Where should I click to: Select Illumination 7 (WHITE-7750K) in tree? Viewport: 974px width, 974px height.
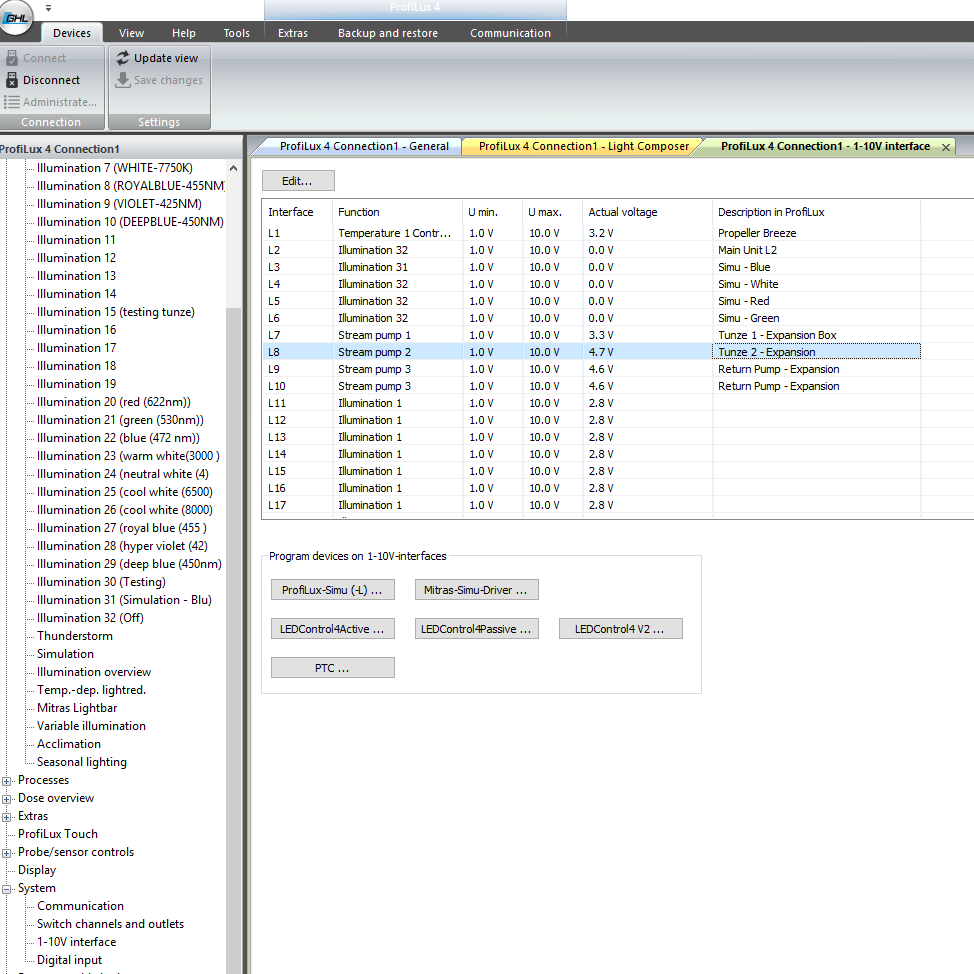(x=115, y=168)
